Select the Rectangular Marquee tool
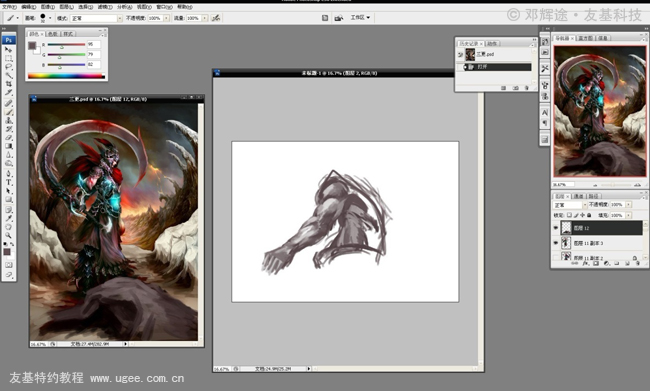 (8, 58)
